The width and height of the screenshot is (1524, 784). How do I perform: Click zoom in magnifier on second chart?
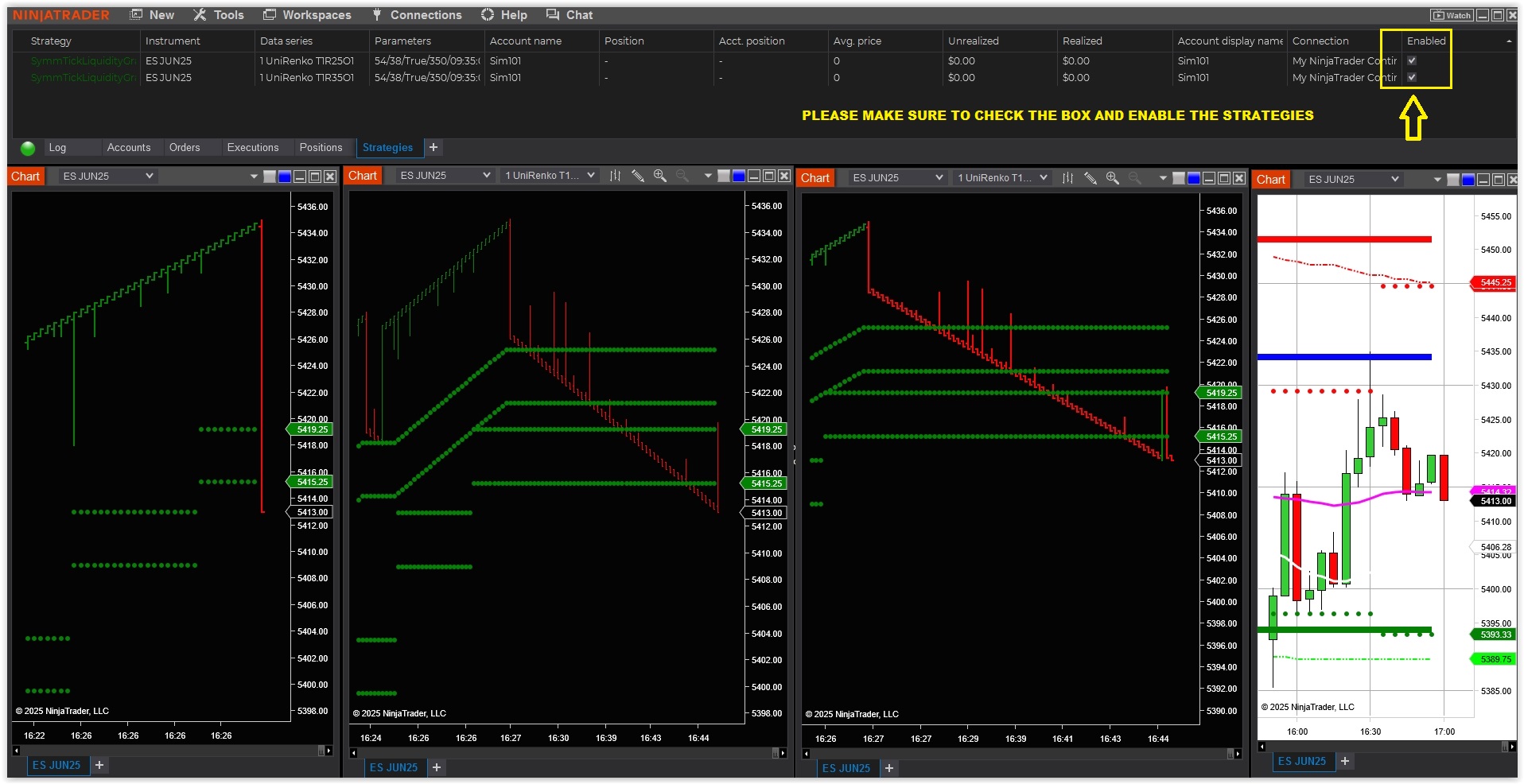tap(659, 176)
